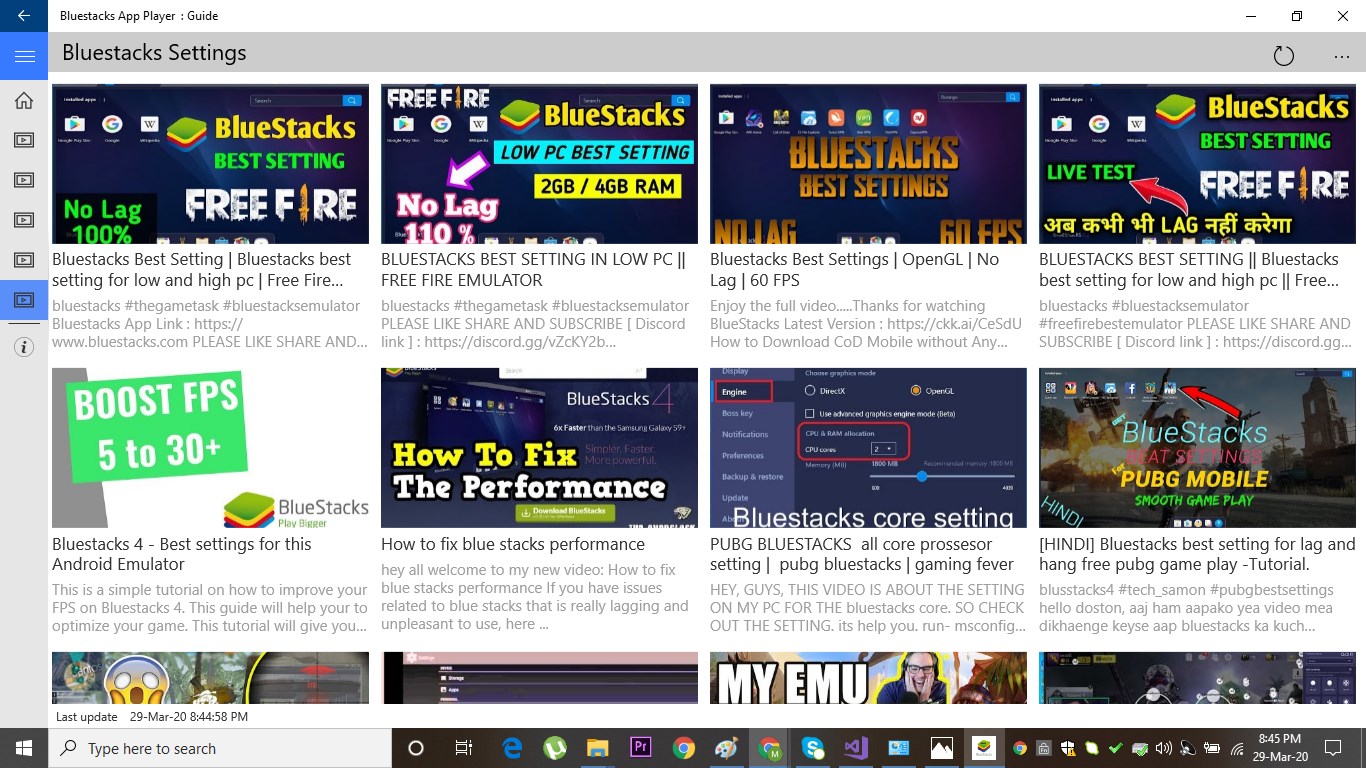Open the hamburger navigation menu
This screenshot has width=1366, height=768.
[x=23, y=55]
